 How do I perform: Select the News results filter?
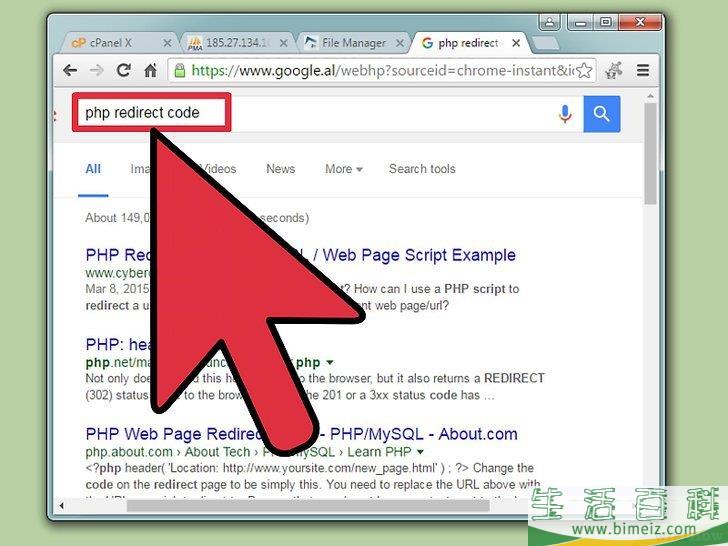tap(280, 169)
